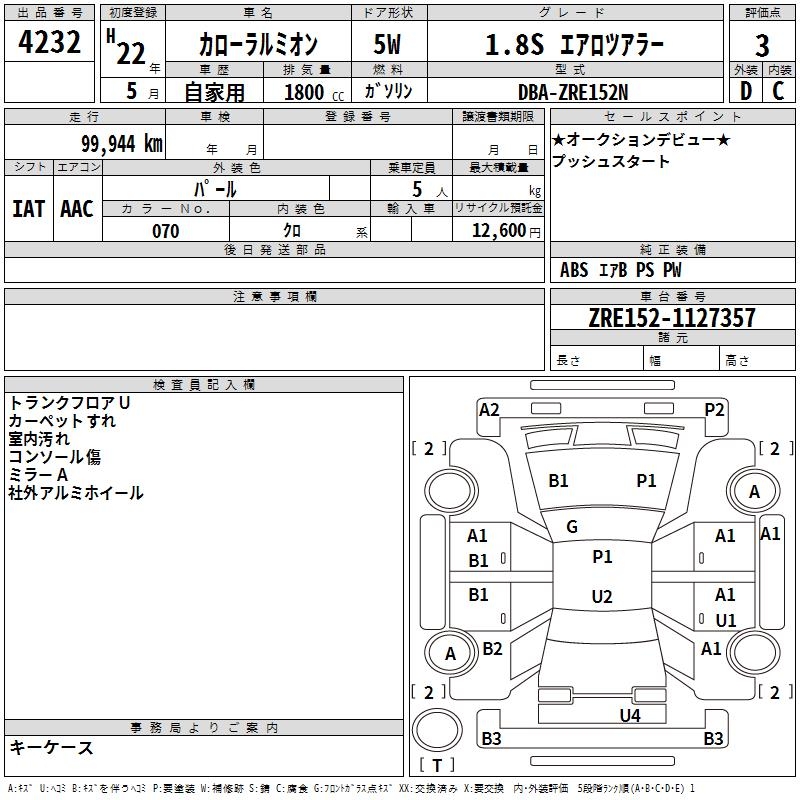Viewport: 800px width, 800px height.
Task: Click the color number 070 field
Action: click(x=166, y=231)
